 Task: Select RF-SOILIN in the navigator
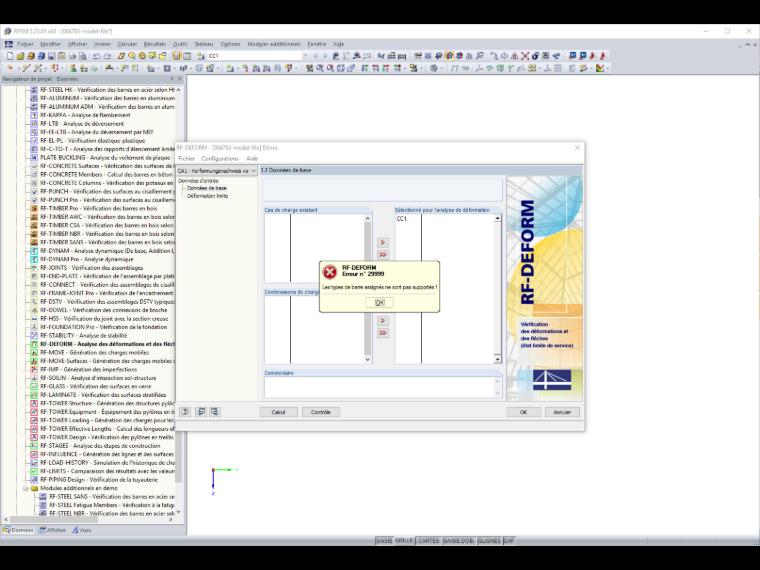(x=98, y=378)
